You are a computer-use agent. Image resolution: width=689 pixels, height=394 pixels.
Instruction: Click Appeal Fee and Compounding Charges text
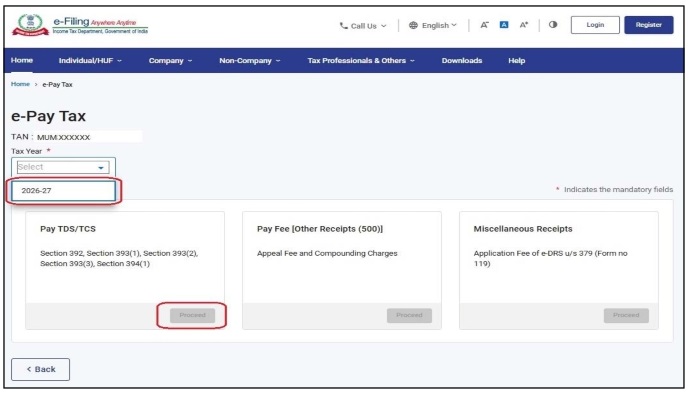point(327,253)
